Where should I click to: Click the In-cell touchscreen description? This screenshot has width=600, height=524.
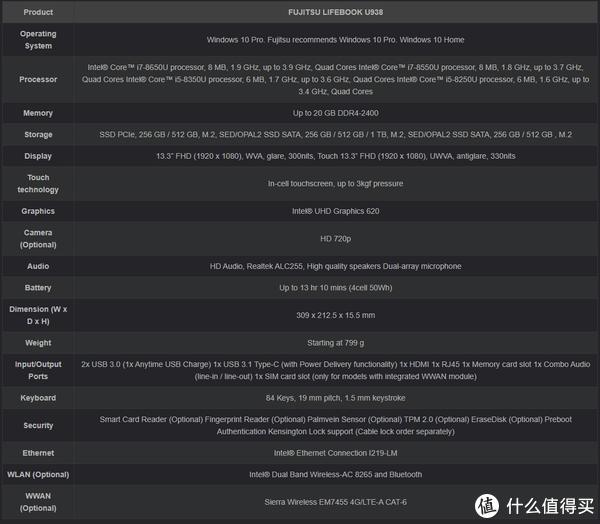336,183
